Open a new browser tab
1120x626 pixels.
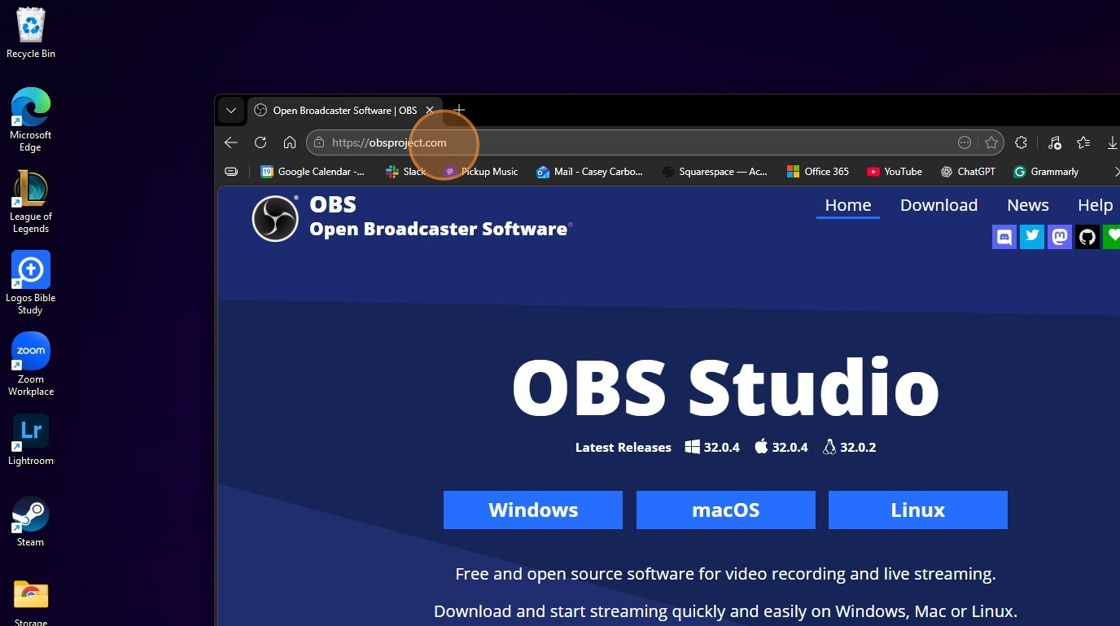tap(459, 110)
